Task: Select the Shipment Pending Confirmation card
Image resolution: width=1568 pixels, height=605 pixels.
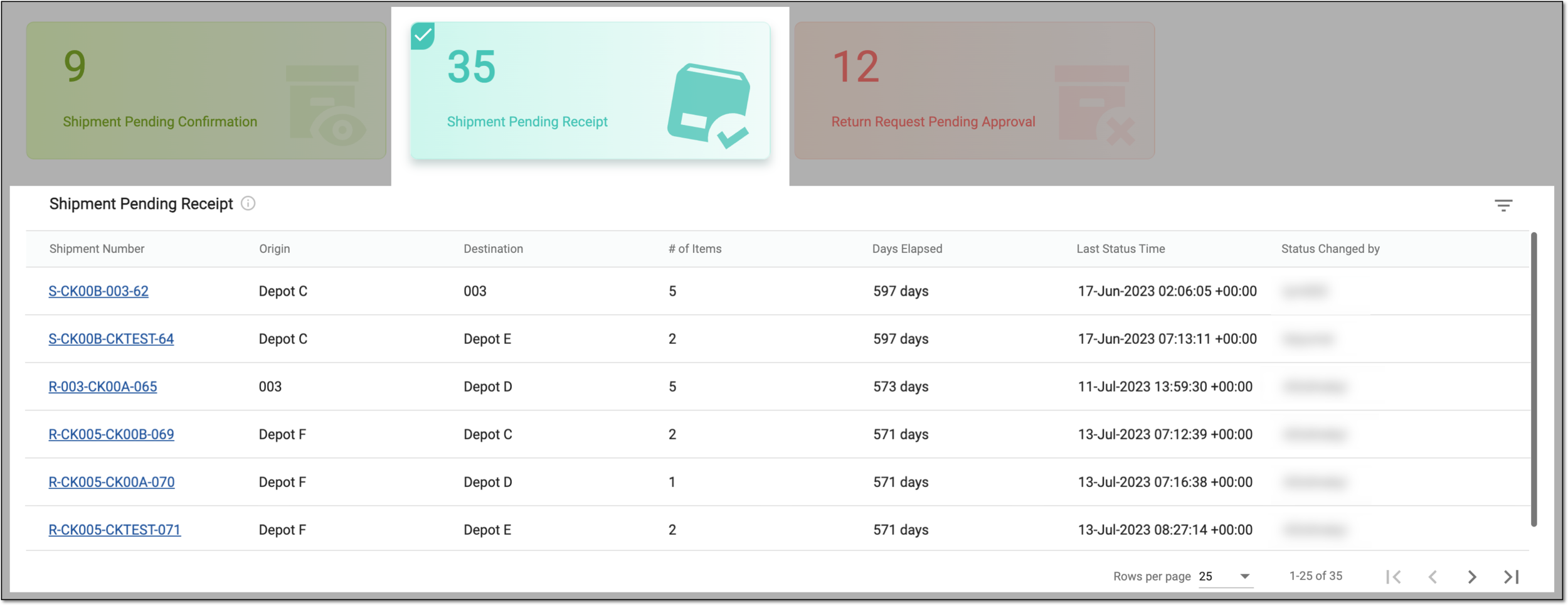Action: (x=206, y=90)
